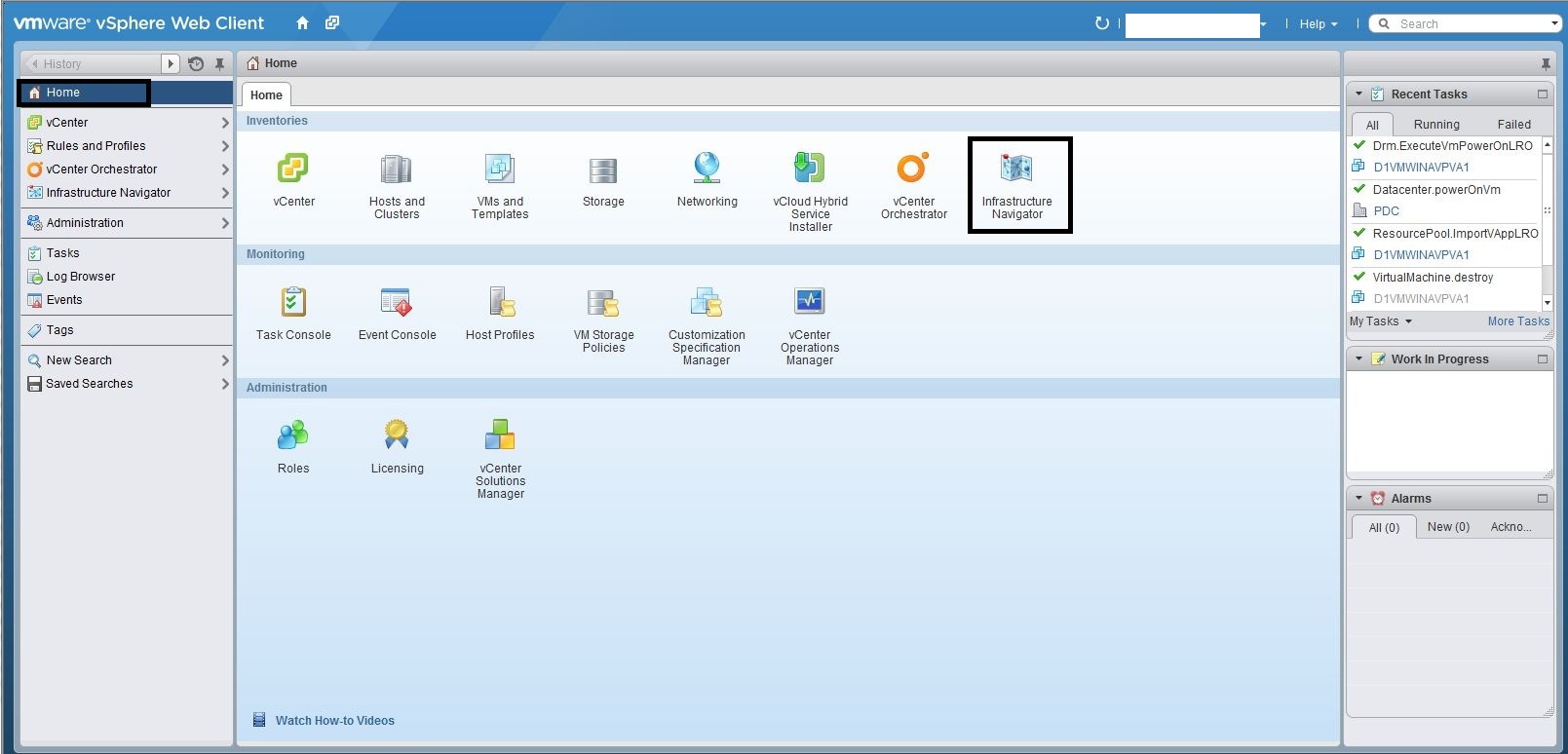Image resolution: width=1568 pixels, height=754 pixels.
Task: Click the Networking globe icon
Action: click(x=707, y=169)
